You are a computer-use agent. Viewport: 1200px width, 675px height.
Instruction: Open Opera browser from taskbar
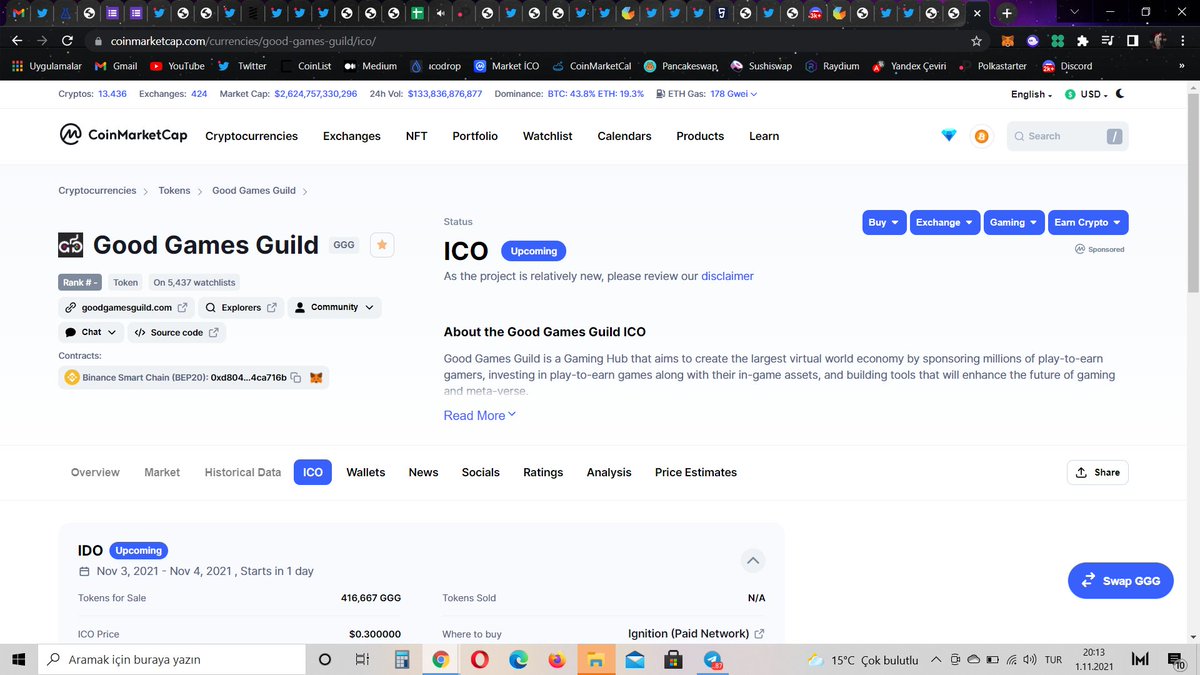479,659
